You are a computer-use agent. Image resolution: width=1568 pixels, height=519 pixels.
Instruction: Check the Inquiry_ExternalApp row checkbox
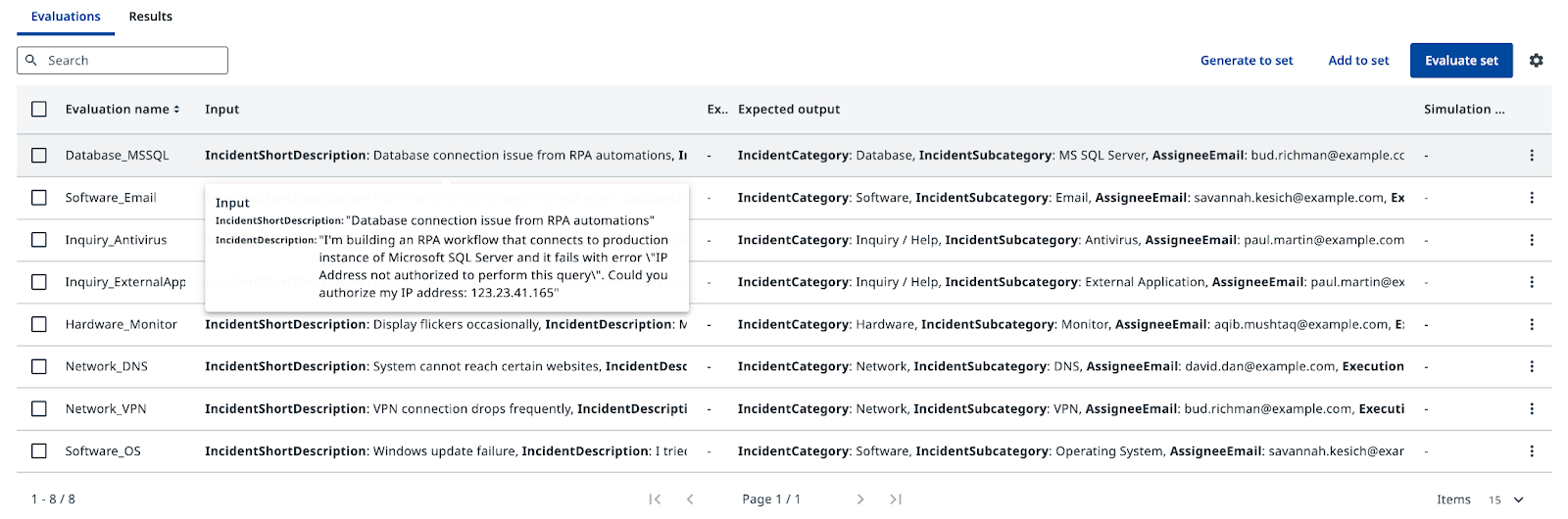coord(39,282)
